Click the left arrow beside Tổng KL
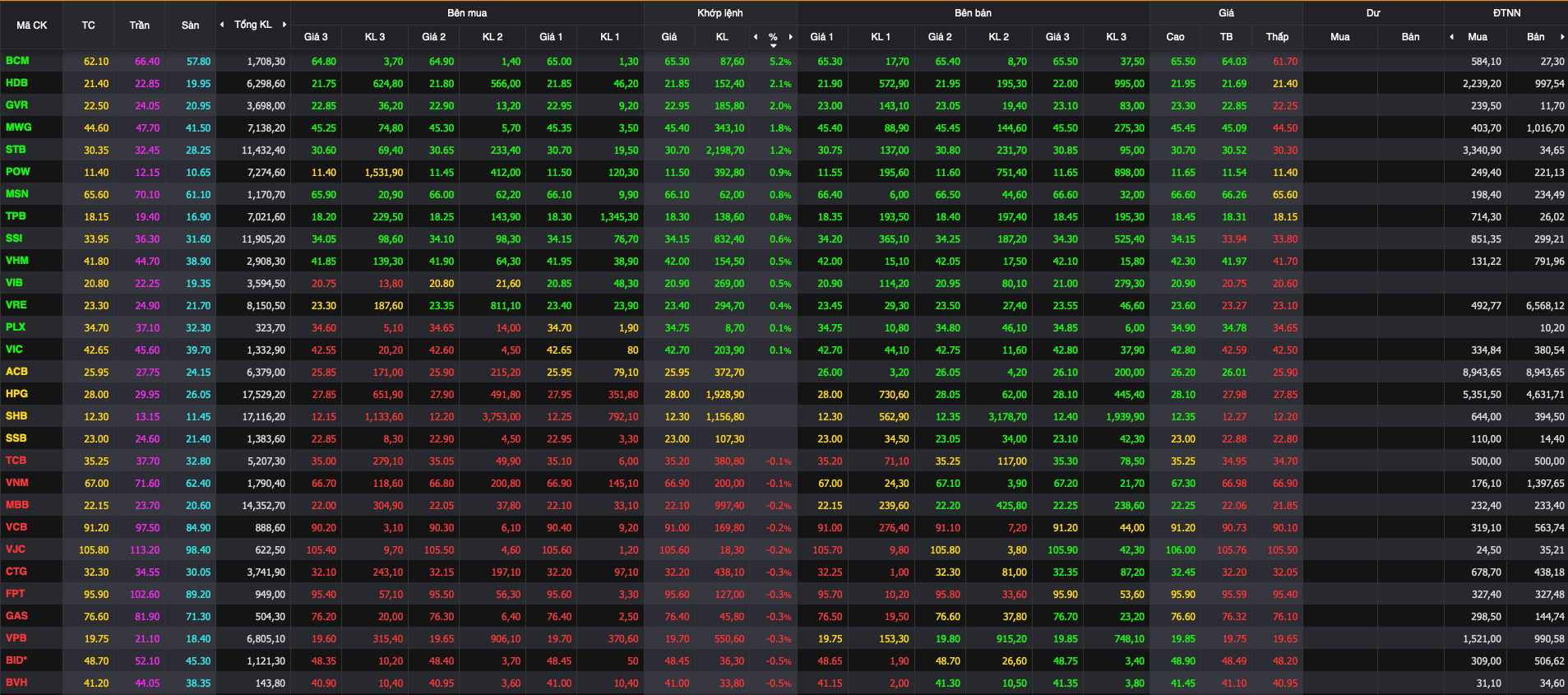This screenshot has width=1568, height=695. (222, 25)
